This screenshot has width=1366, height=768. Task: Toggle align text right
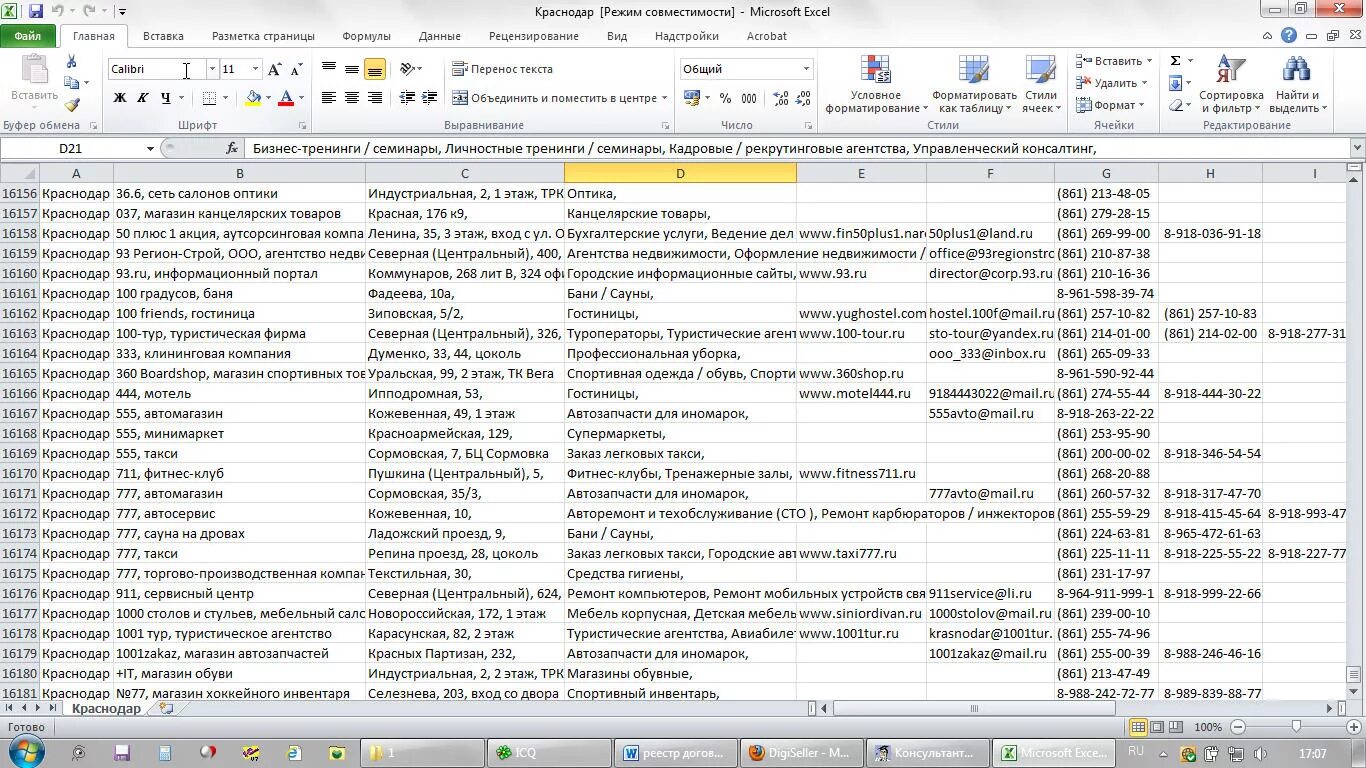tap(375, 98)
